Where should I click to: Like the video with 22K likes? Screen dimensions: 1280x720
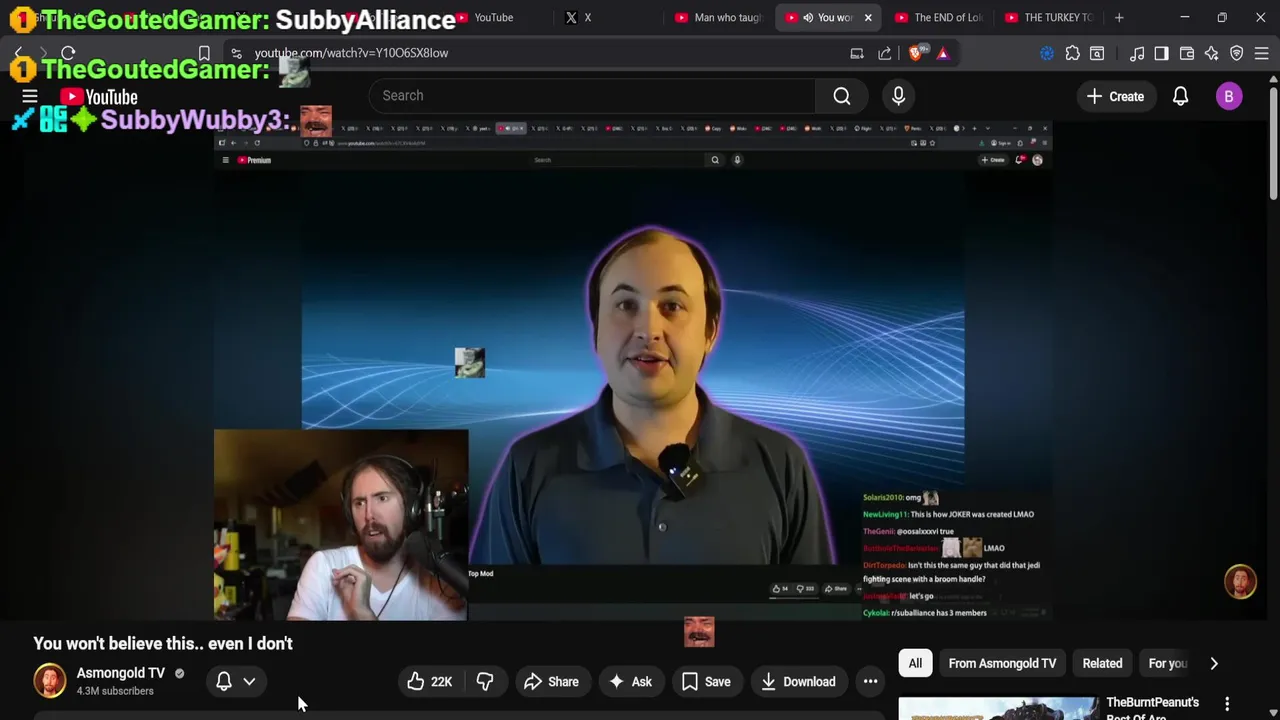430,682
